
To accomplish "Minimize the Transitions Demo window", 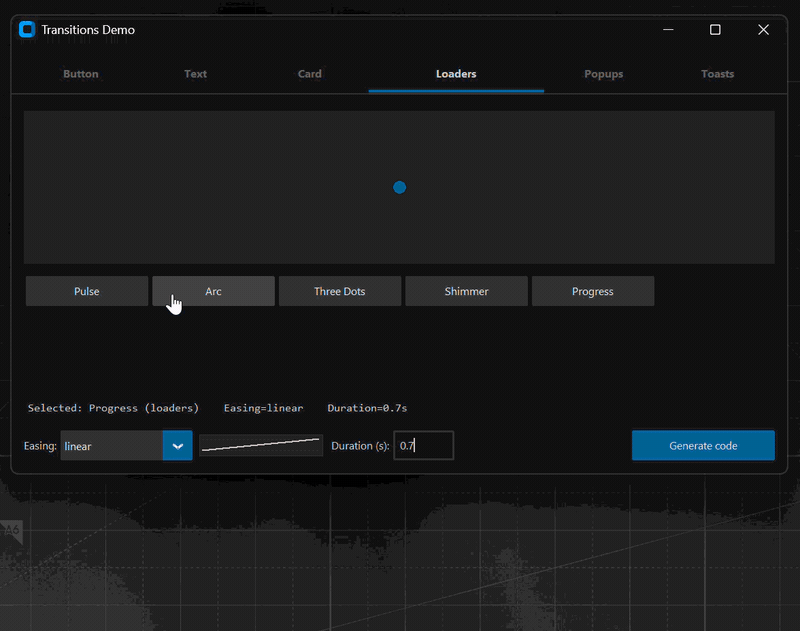I will tap(668, 30).
